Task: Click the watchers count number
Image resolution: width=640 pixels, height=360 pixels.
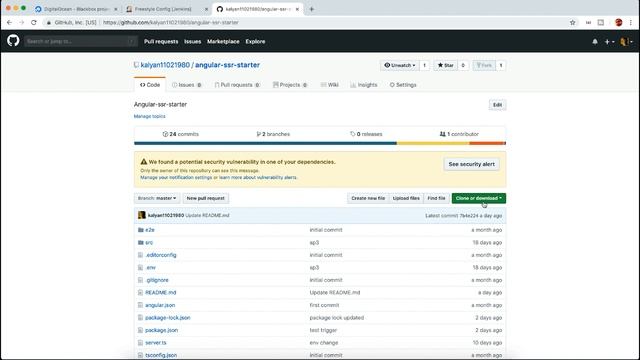Action: (x=424, y=65)
